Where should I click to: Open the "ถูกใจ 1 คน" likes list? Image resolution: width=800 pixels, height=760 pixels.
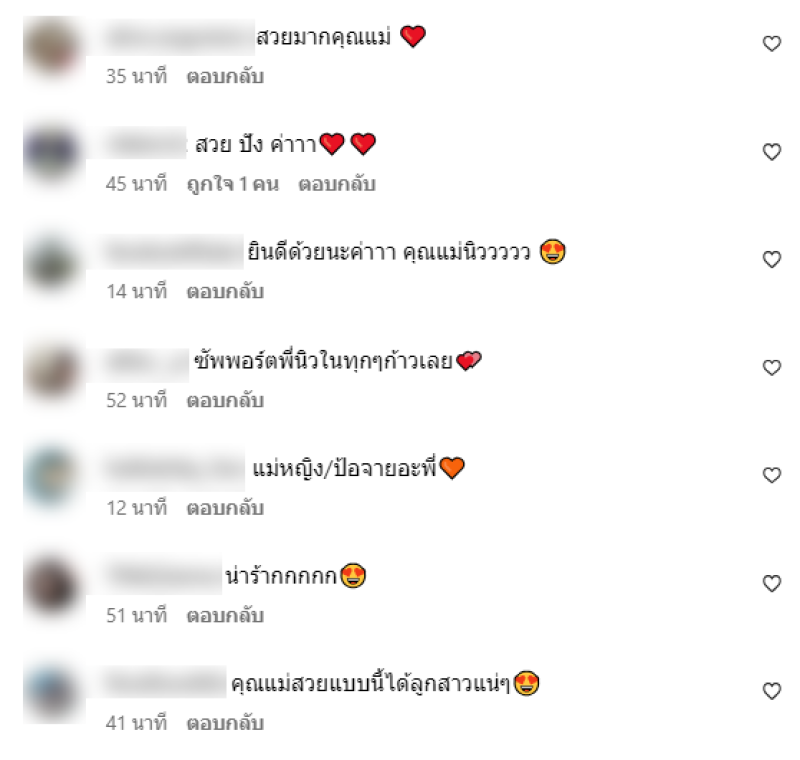(233, 184)
